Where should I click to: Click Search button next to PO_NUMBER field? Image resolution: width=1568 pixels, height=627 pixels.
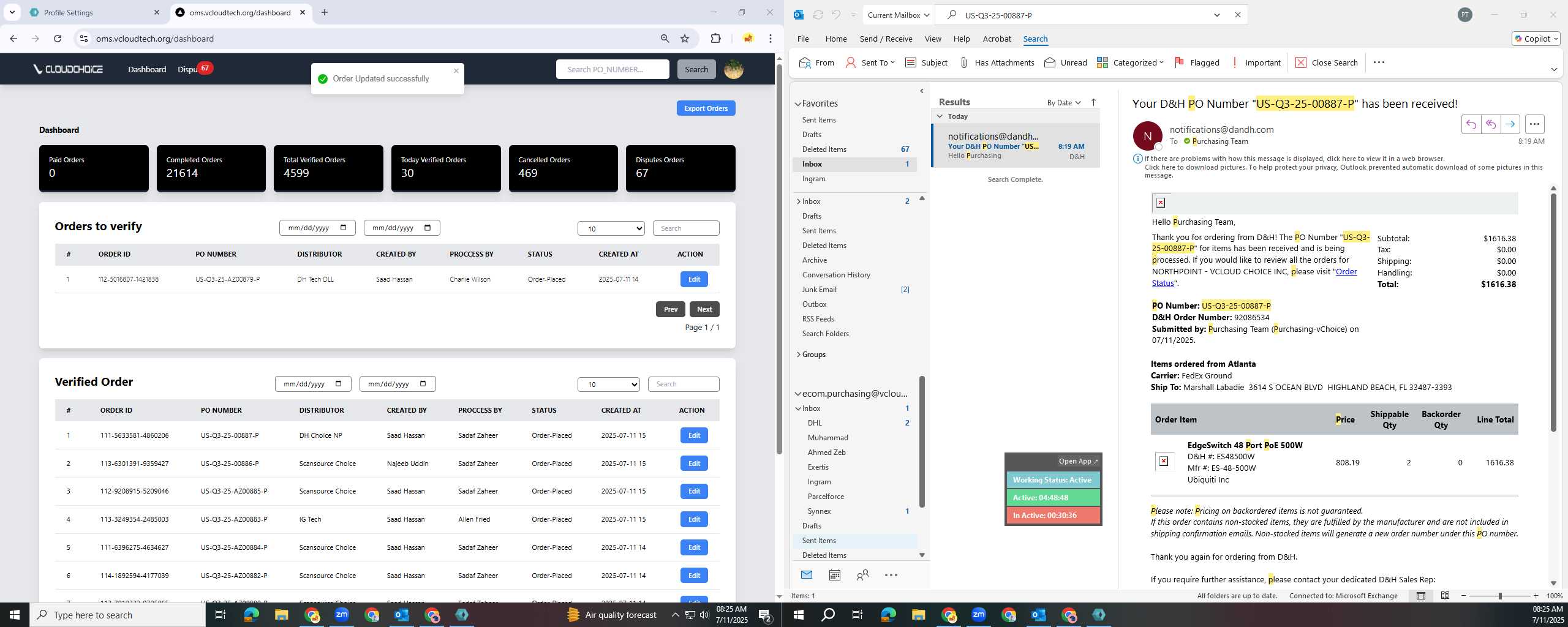(696, 69)
